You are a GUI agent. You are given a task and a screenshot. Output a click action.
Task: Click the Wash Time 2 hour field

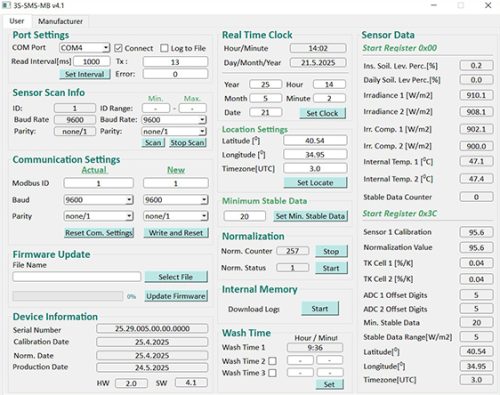[300, 361]
